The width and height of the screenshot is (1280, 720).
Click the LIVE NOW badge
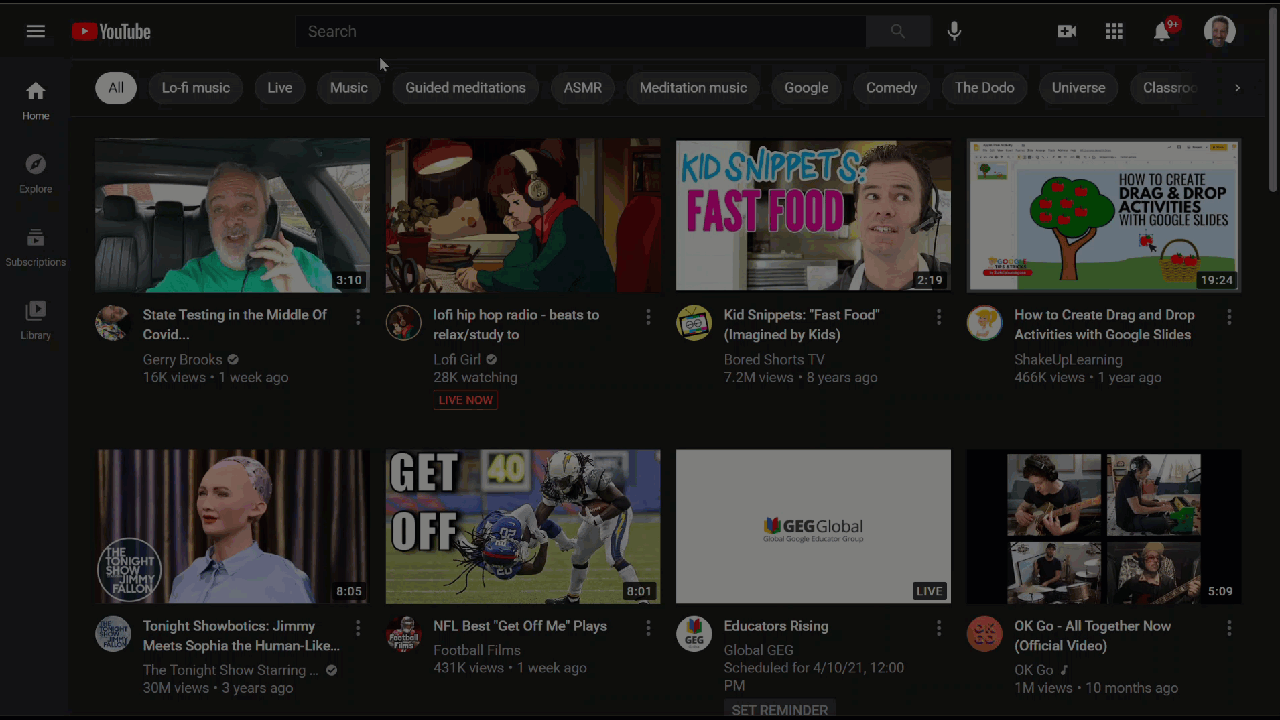click(466, 400)
